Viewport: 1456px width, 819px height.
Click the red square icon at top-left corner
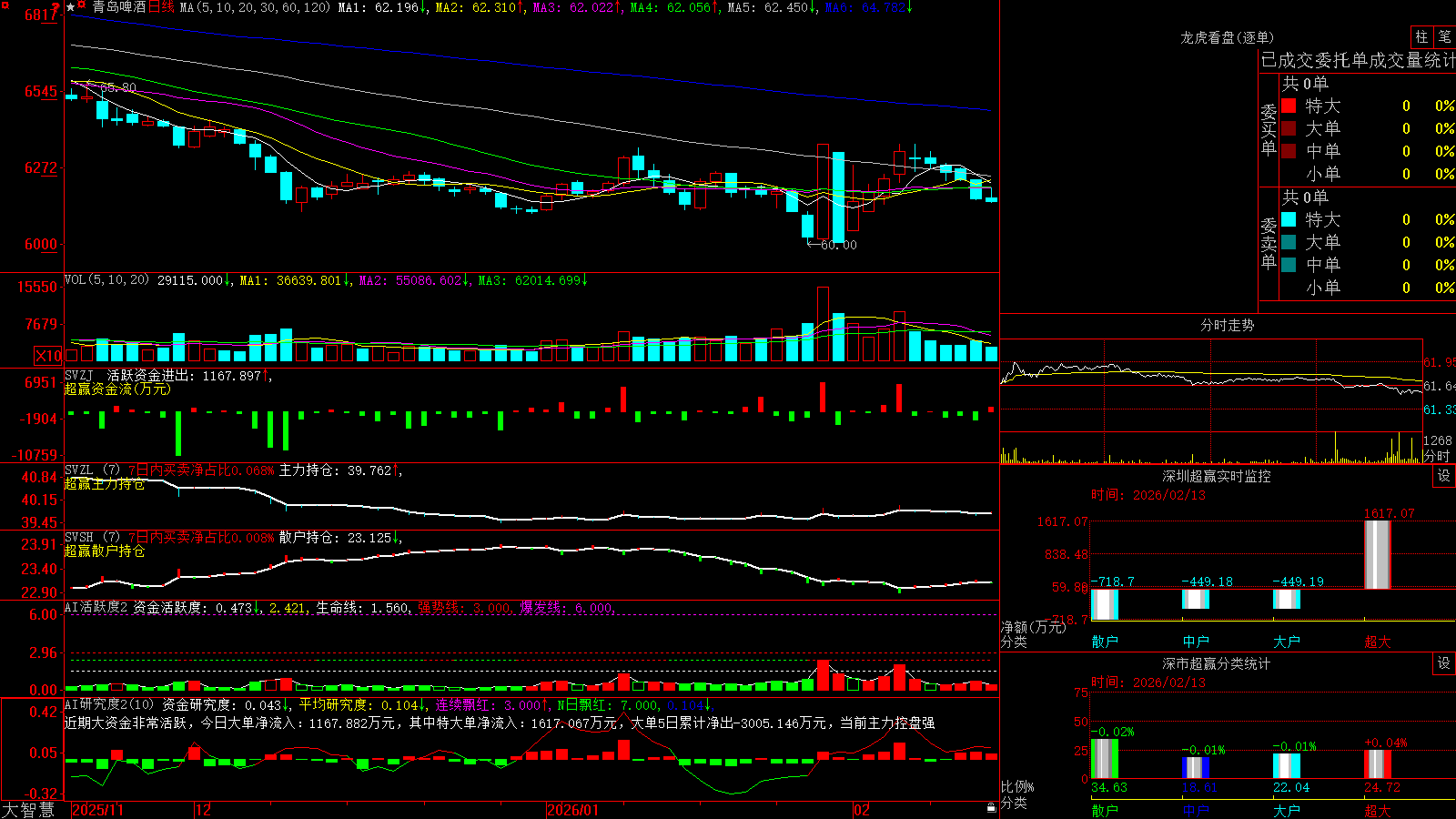5,5
